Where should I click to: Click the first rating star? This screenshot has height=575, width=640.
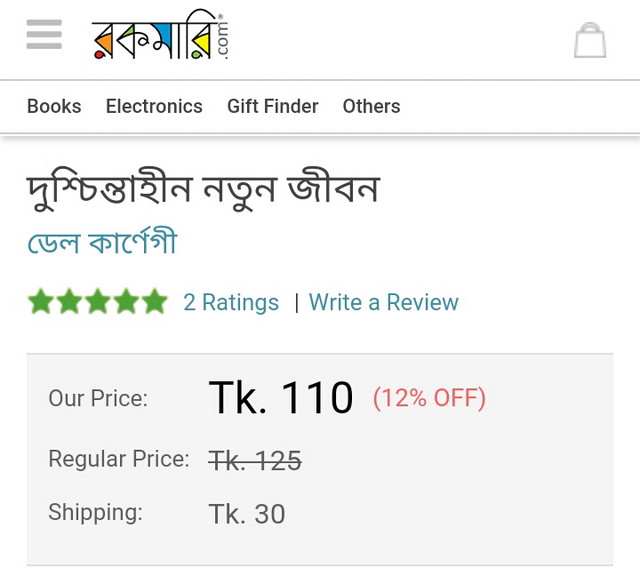point(41,302)
